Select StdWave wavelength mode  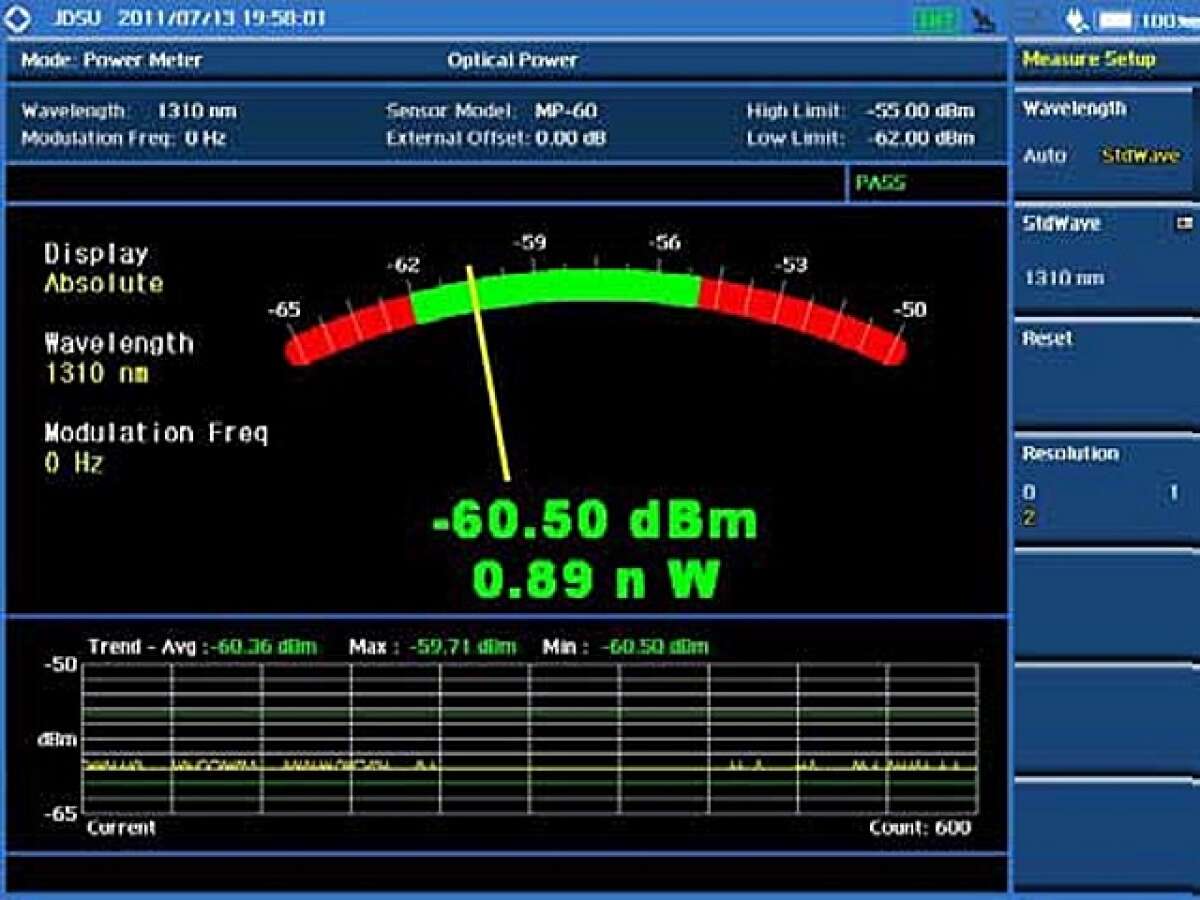coord(1141,156)
